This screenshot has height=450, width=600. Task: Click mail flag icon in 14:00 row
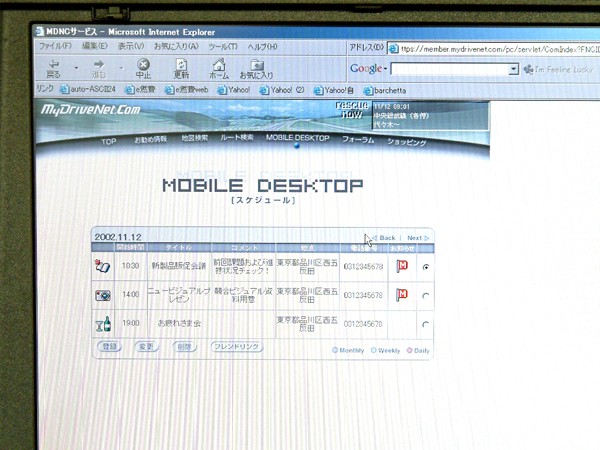click(x=402, y=295)
